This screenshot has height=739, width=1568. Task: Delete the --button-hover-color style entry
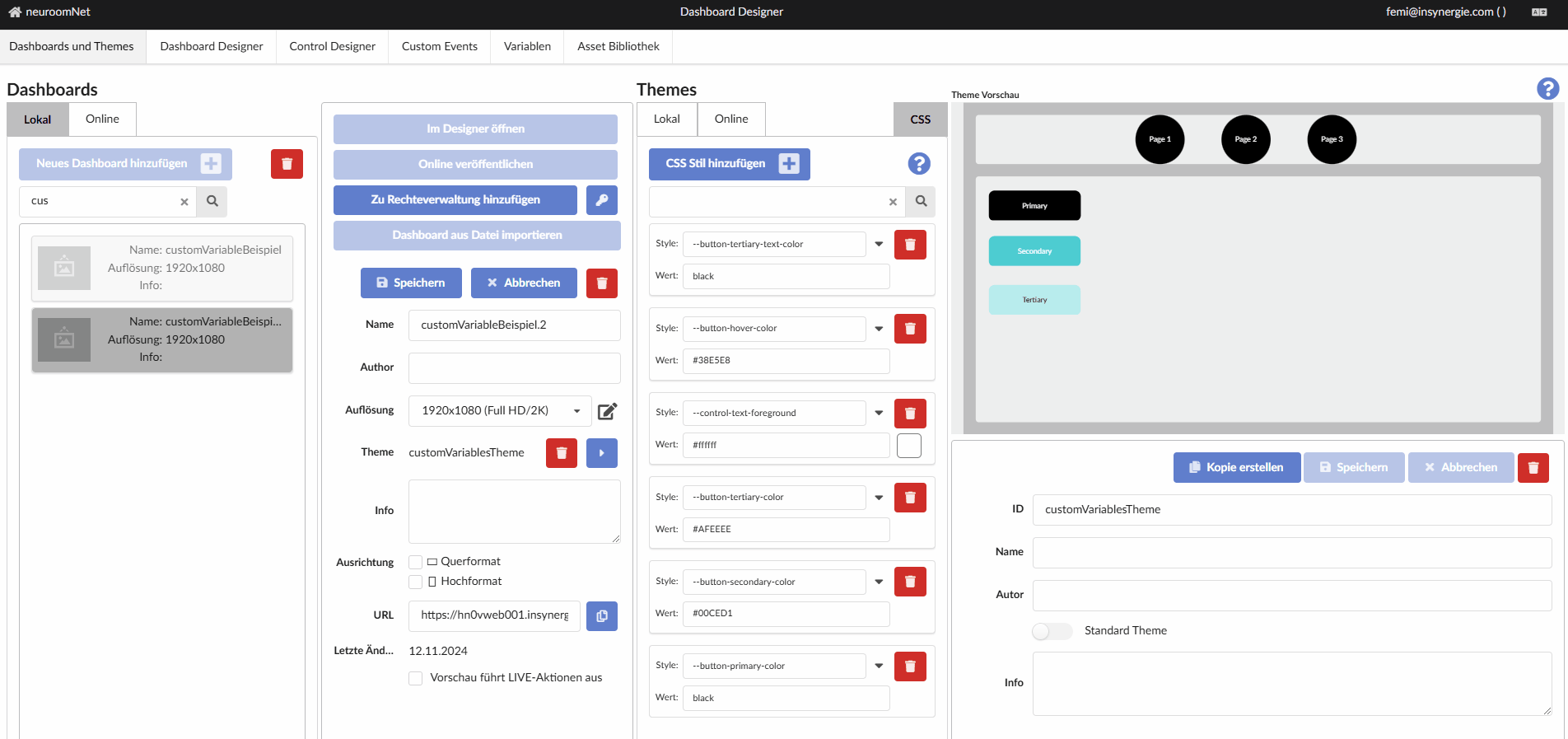click(909, 329)
